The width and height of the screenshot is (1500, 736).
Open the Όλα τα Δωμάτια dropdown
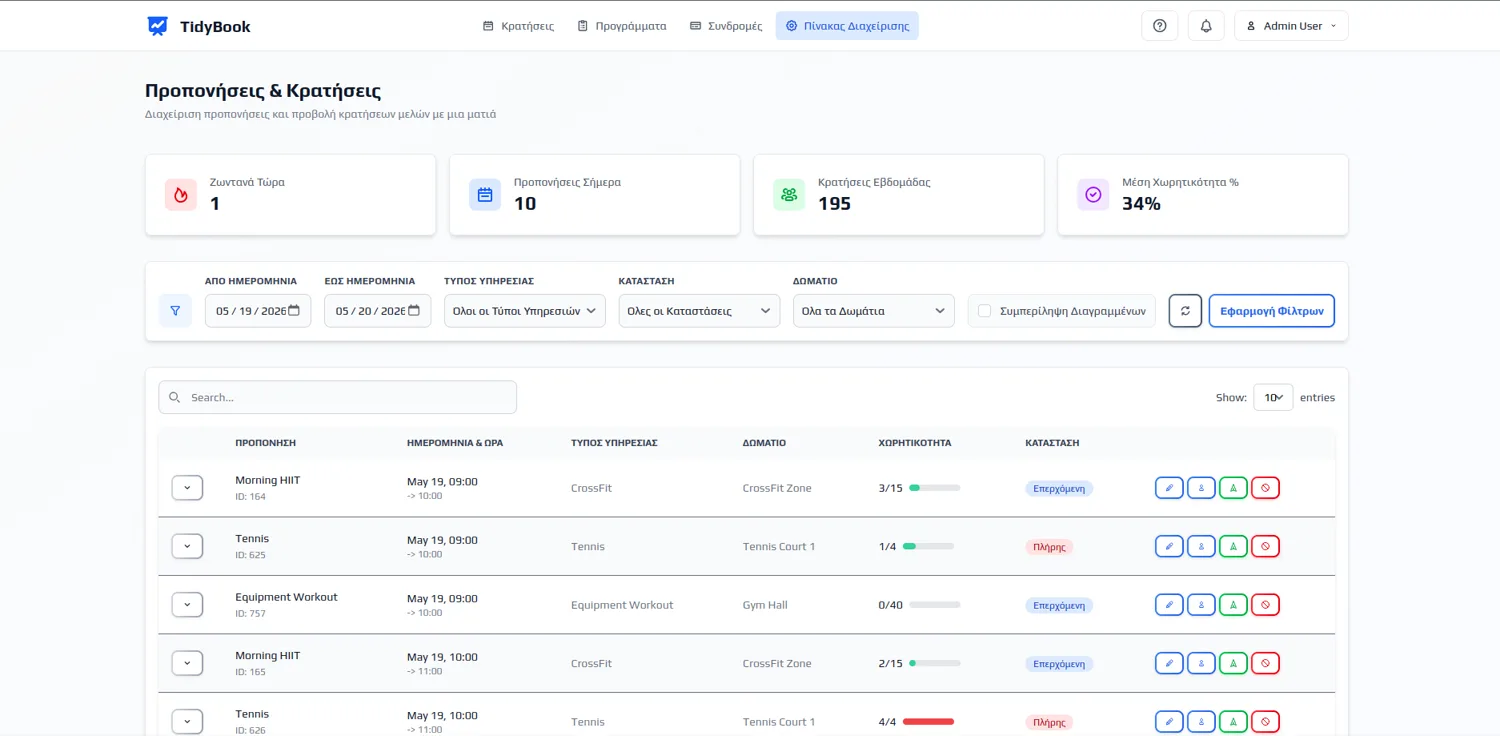point(873,311)
